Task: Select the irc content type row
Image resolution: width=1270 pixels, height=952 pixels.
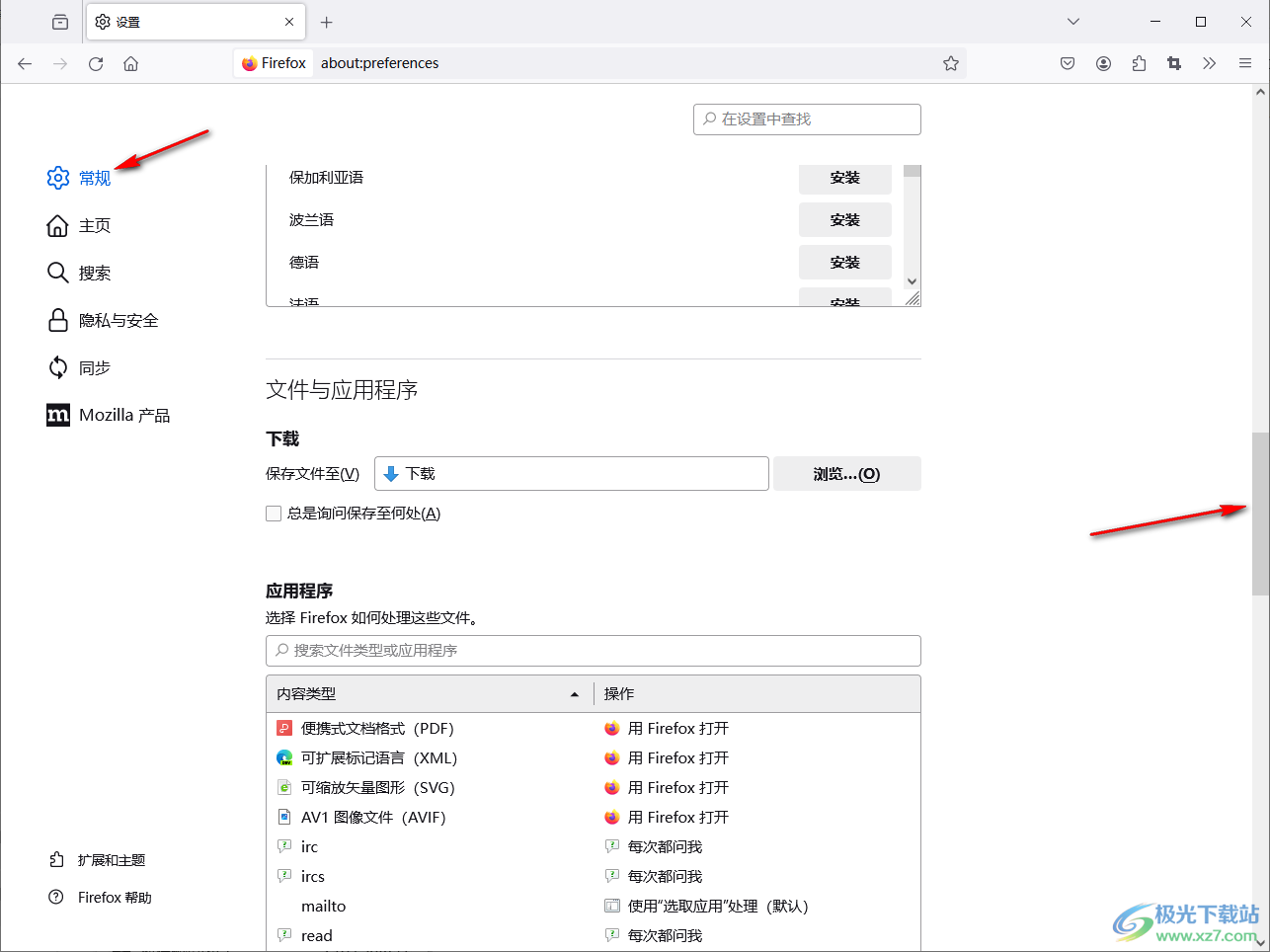Action: (x=594, y=847)
